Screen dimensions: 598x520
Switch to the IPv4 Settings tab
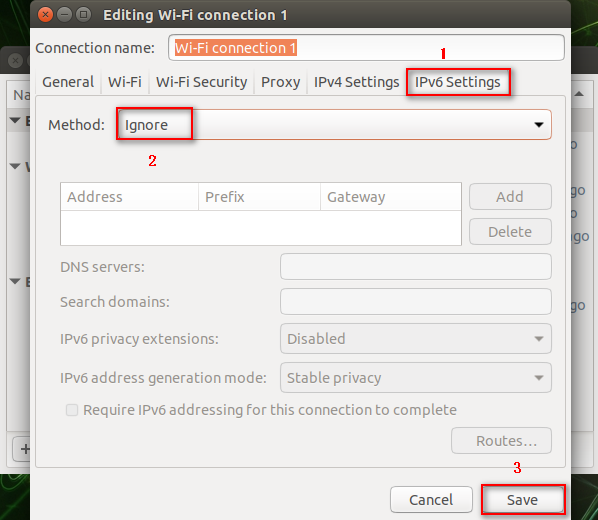tap(356, 82)
